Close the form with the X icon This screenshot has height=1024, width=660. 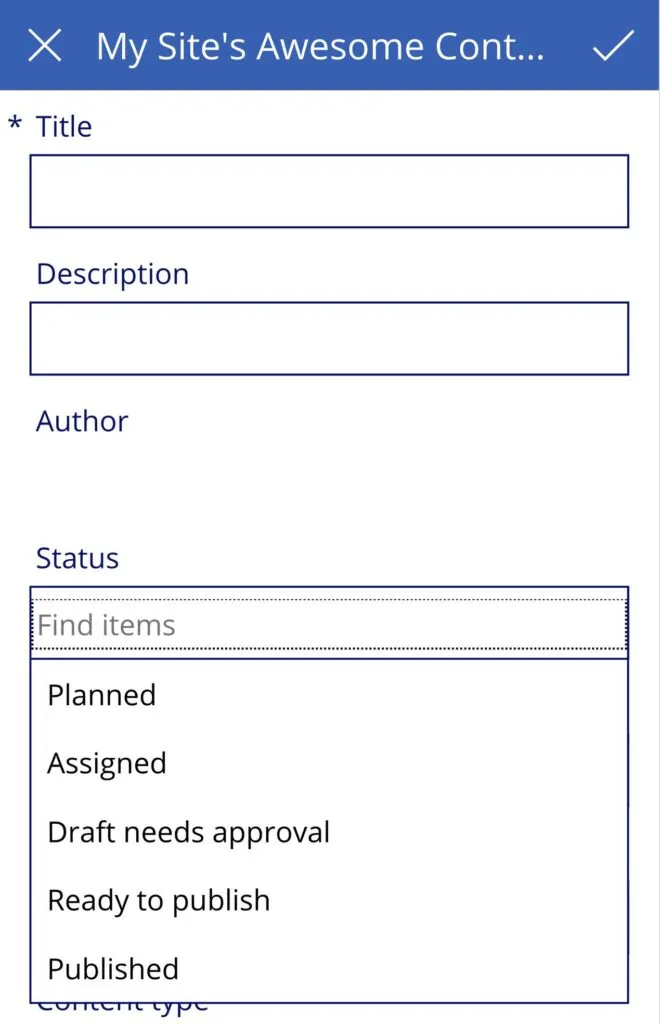tap(45, 46)
